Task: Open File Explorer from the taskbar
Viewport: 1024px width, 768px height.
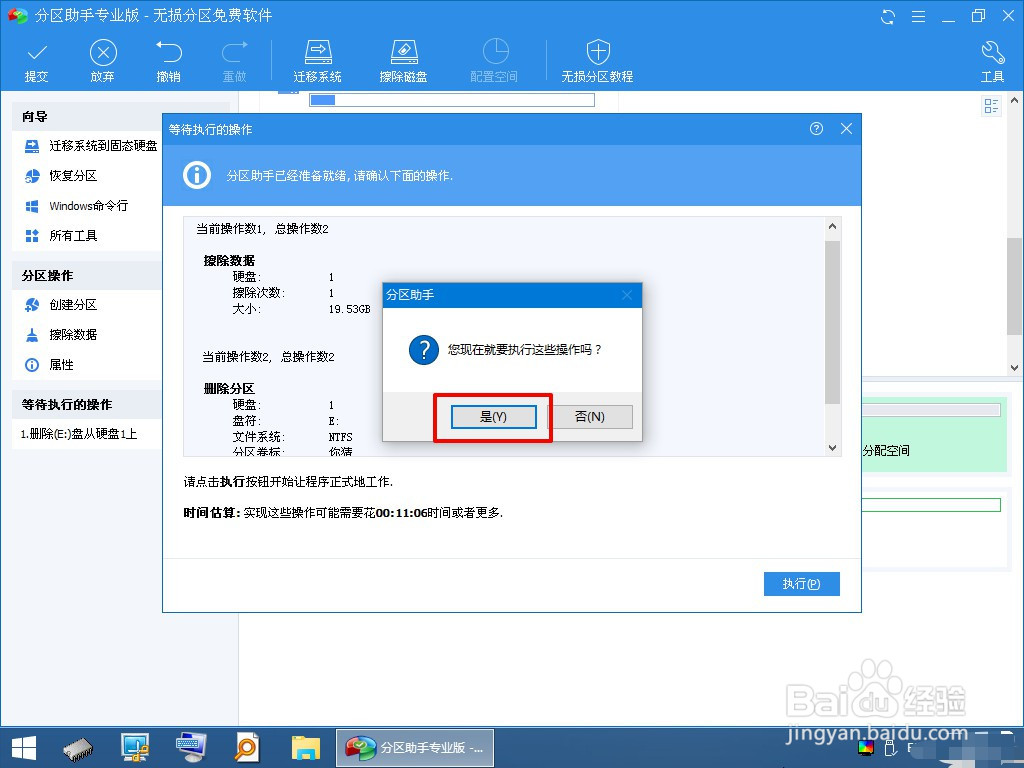Action: tap(306, 748)
